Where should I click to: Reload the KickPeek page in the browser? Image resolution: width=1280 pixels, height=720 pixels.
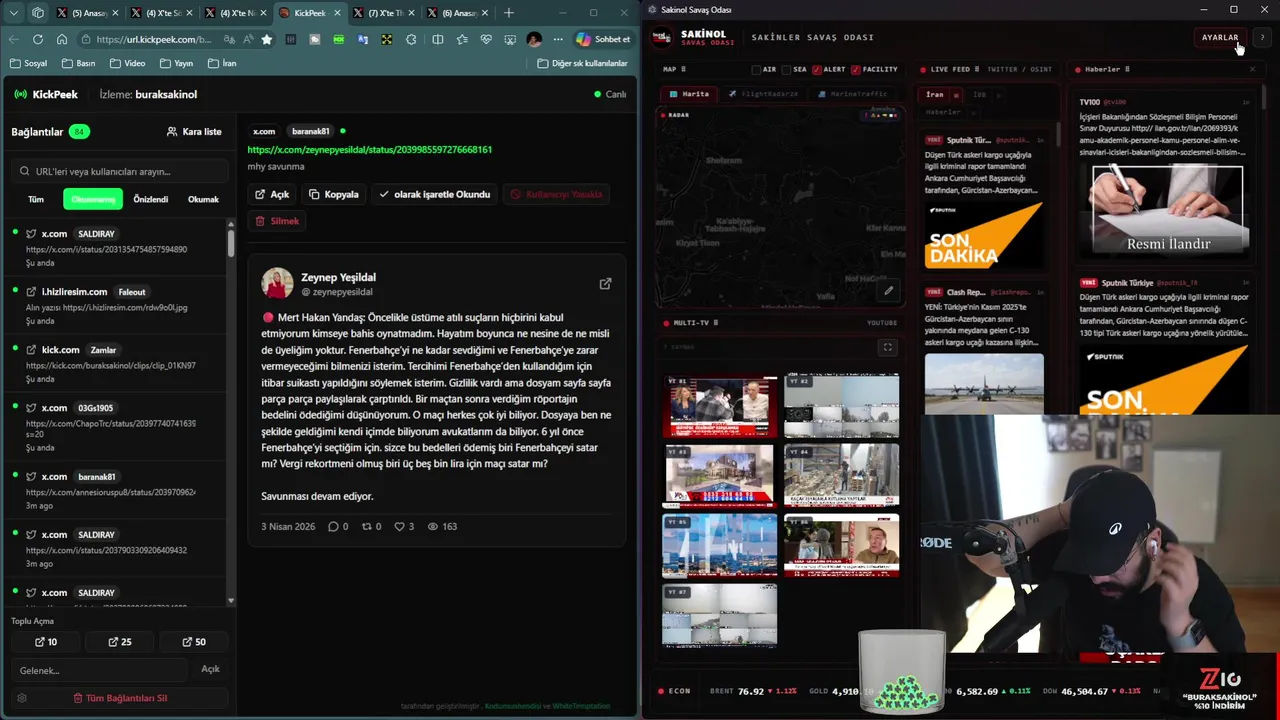(x=37, y=39)
